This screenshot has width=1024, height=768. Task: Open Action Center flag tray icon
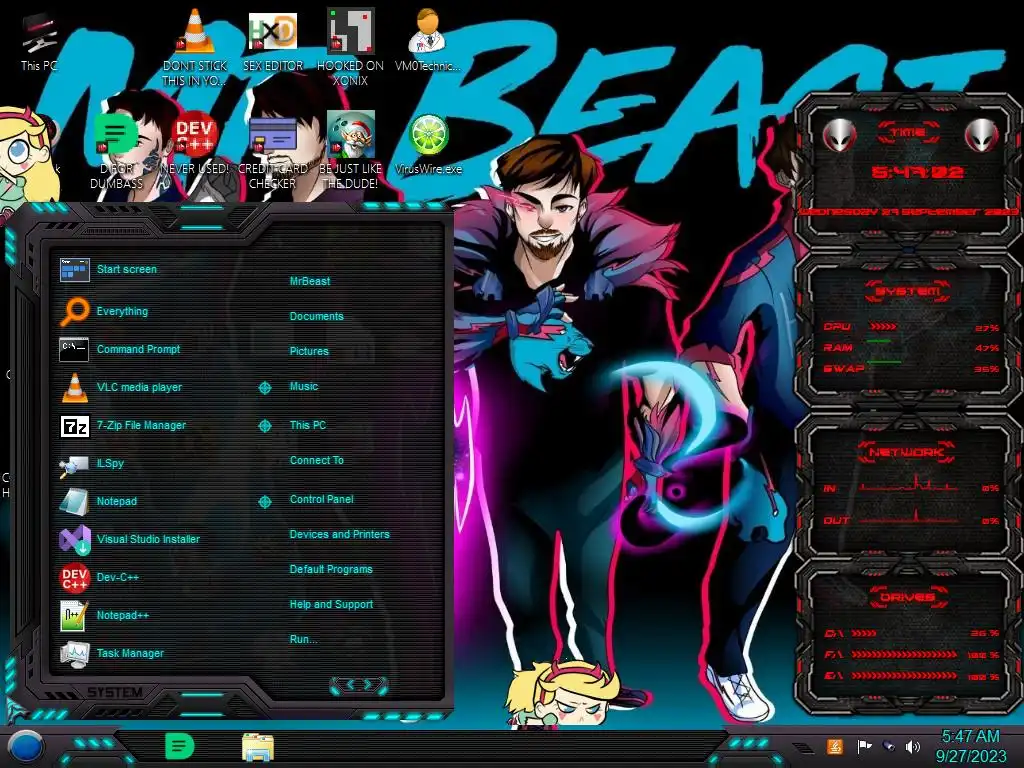point(864,746)
